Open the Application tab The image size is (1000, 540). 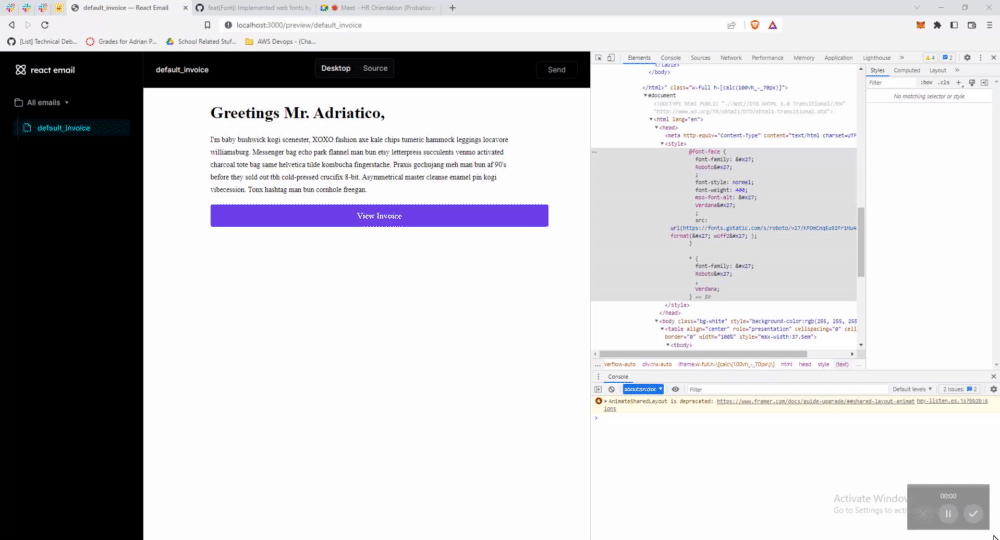[x=838, y=57]
